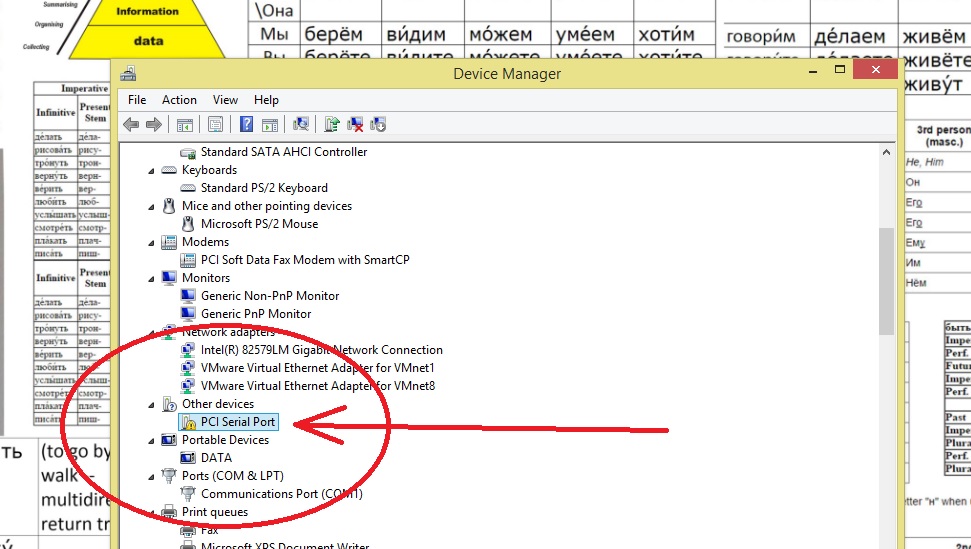The height and width of the screenshot is (549, 971).
Task: Open the Action menu
Action: (179, 100)
